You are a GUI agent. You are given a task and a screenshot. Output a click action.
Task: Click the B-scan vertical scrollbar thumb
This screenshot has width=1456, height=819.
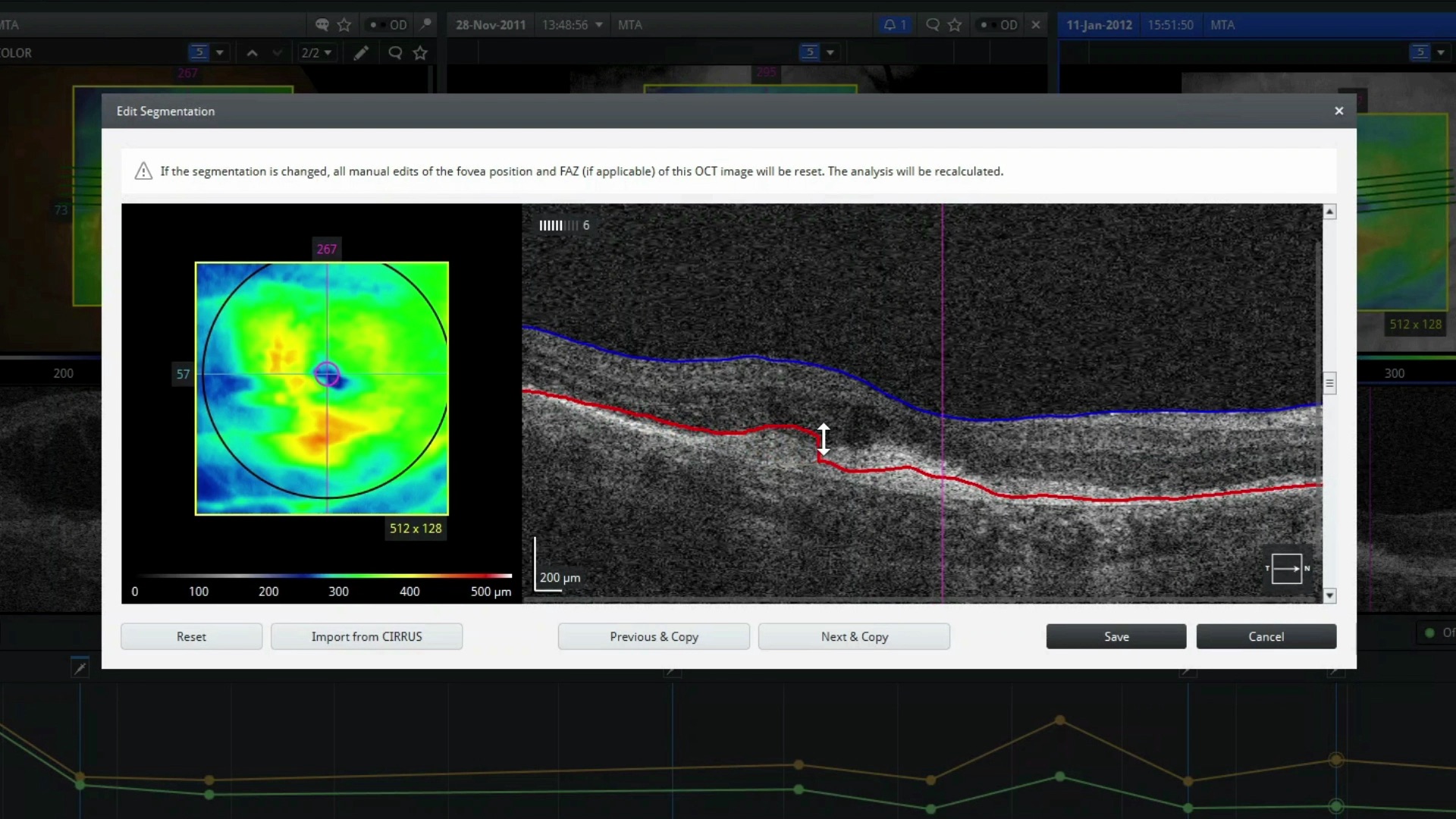click(x=1329, y=383)
